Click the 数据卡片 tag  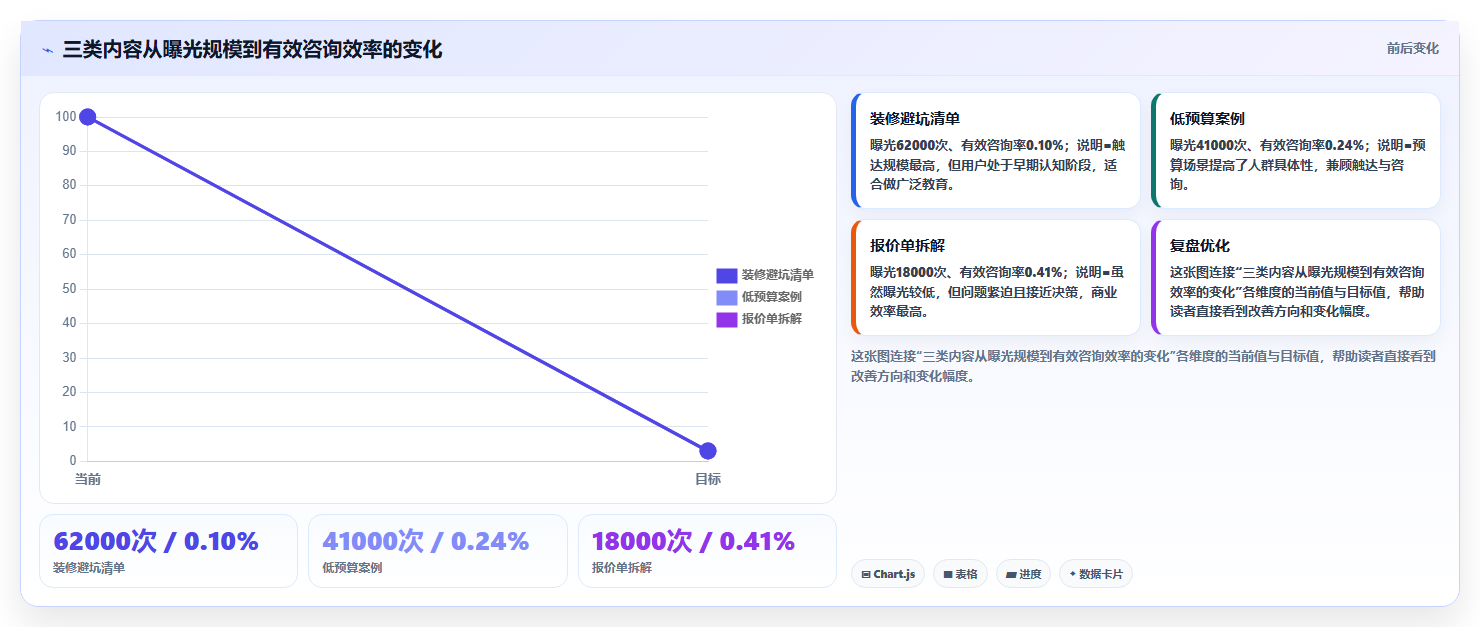pos(1096,574)
